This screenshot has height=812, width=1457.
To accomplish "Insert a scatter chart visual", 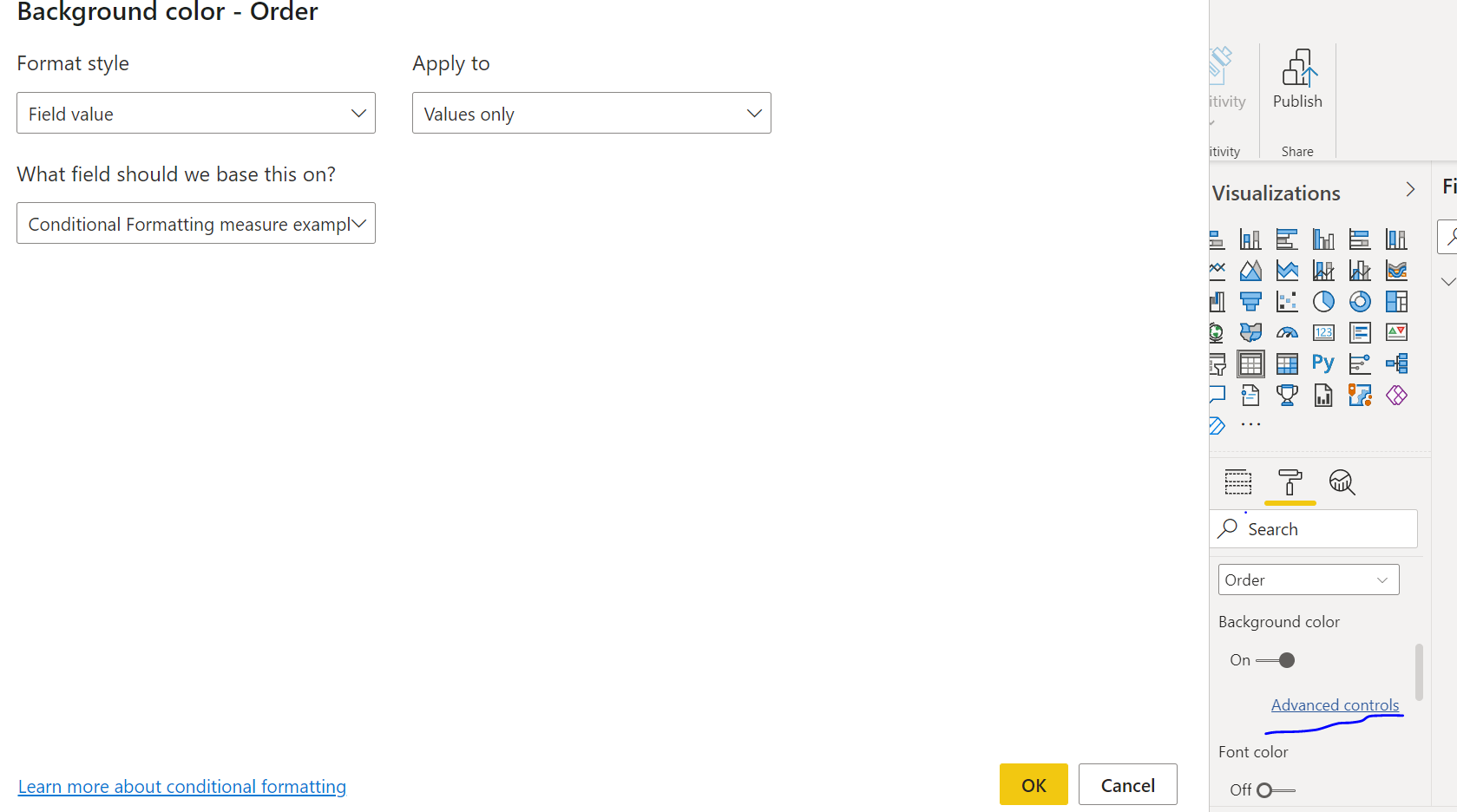I will [1287, 302].
